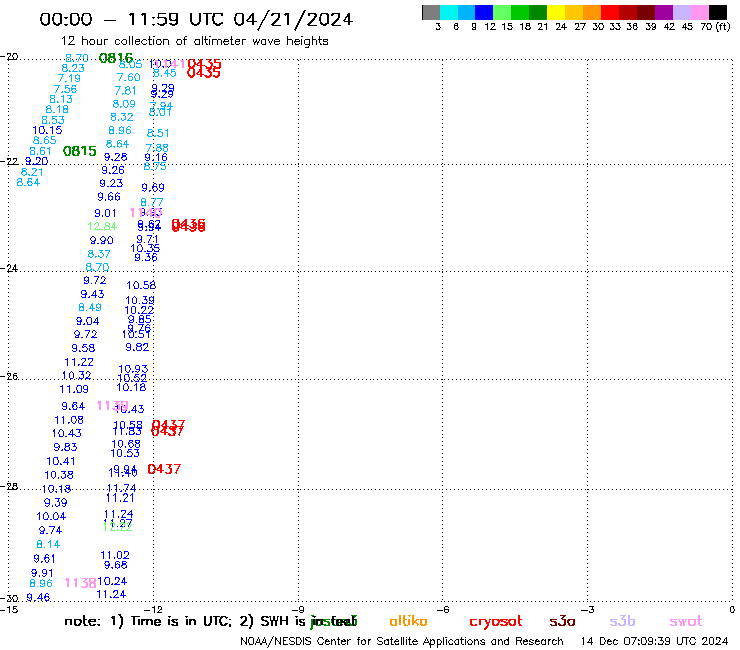Click the s3a satellite legend label
This screenshot has width=740, height=650.
562,621
